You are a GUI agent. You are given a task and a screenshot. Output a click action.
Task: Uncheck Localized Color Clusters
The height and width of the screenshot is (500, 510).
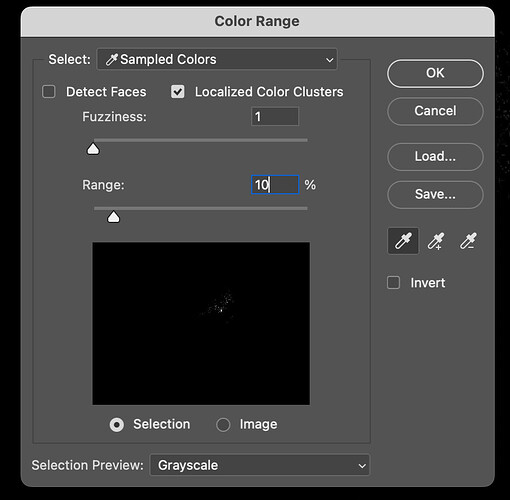[x=178, y=92]
